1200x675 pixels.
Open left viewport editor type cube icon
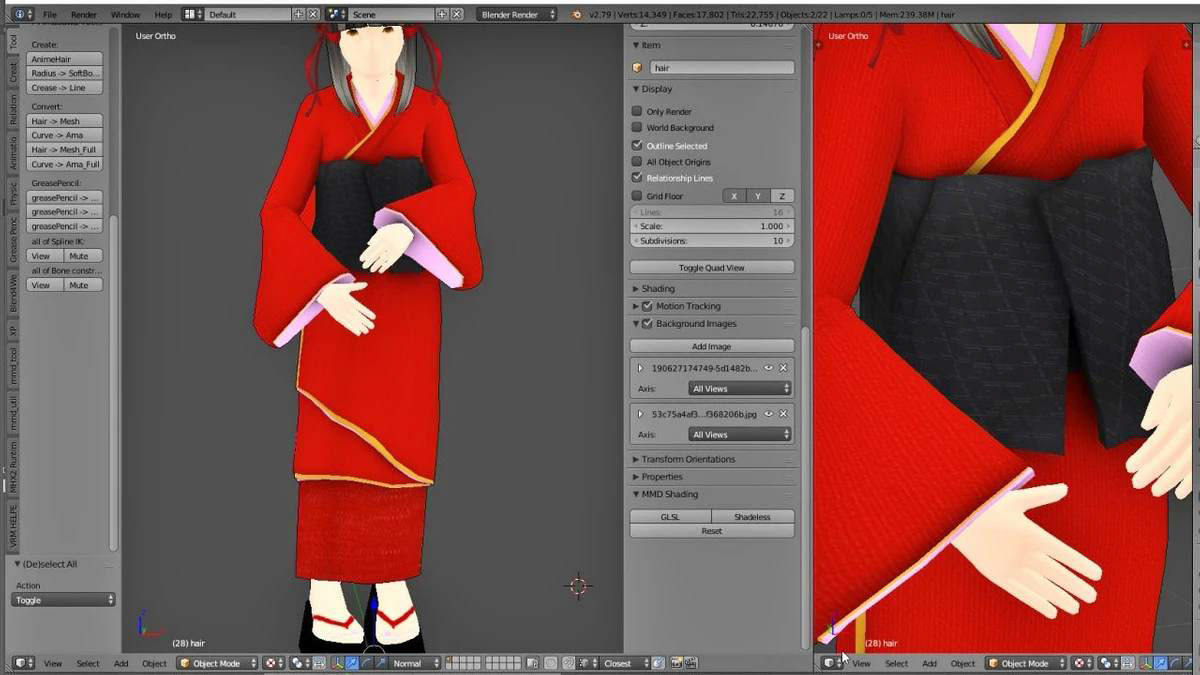point(23,663)
